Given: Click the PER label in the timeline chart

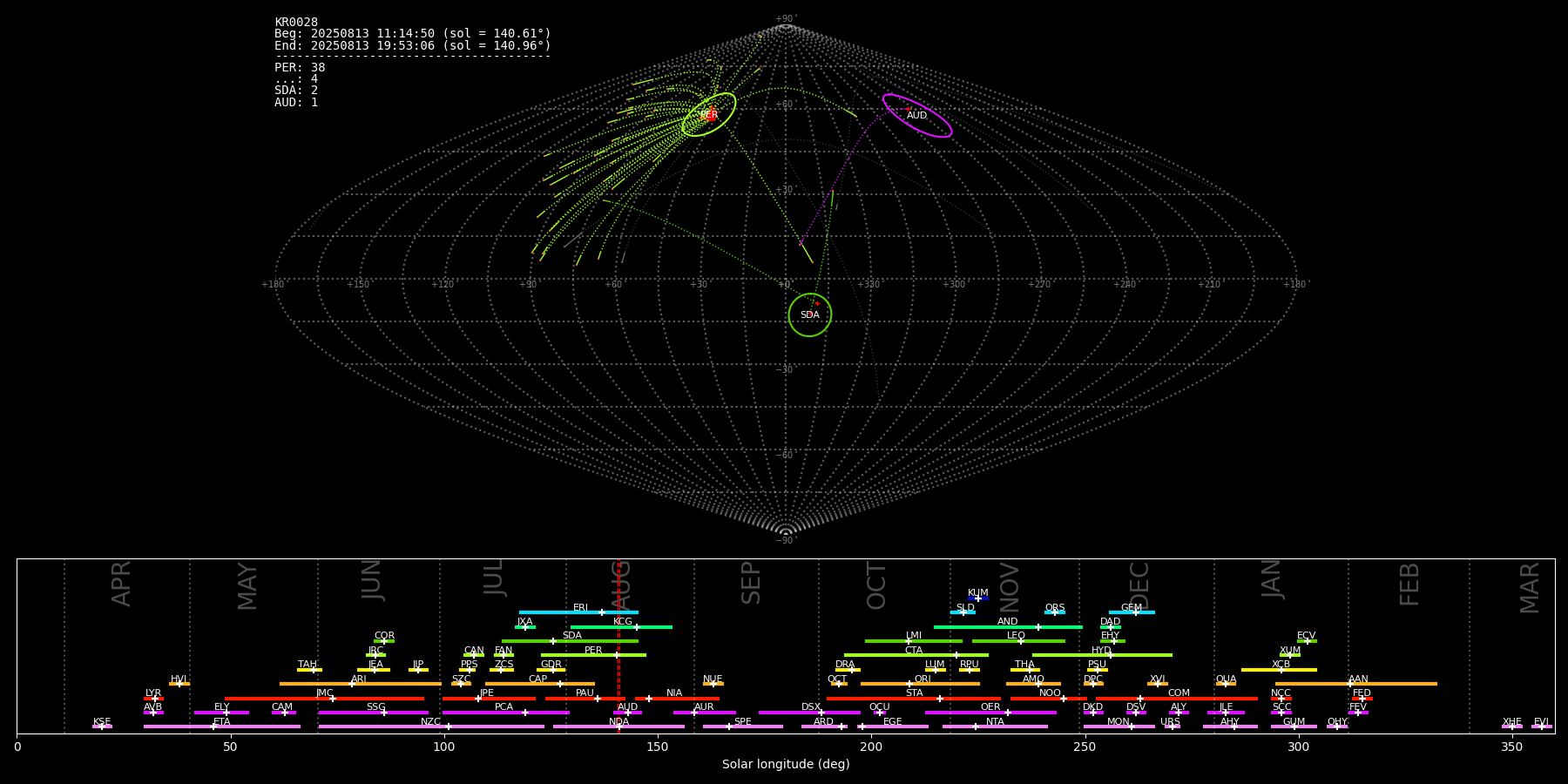Looking at the screenshot, I should pos(593,651).
